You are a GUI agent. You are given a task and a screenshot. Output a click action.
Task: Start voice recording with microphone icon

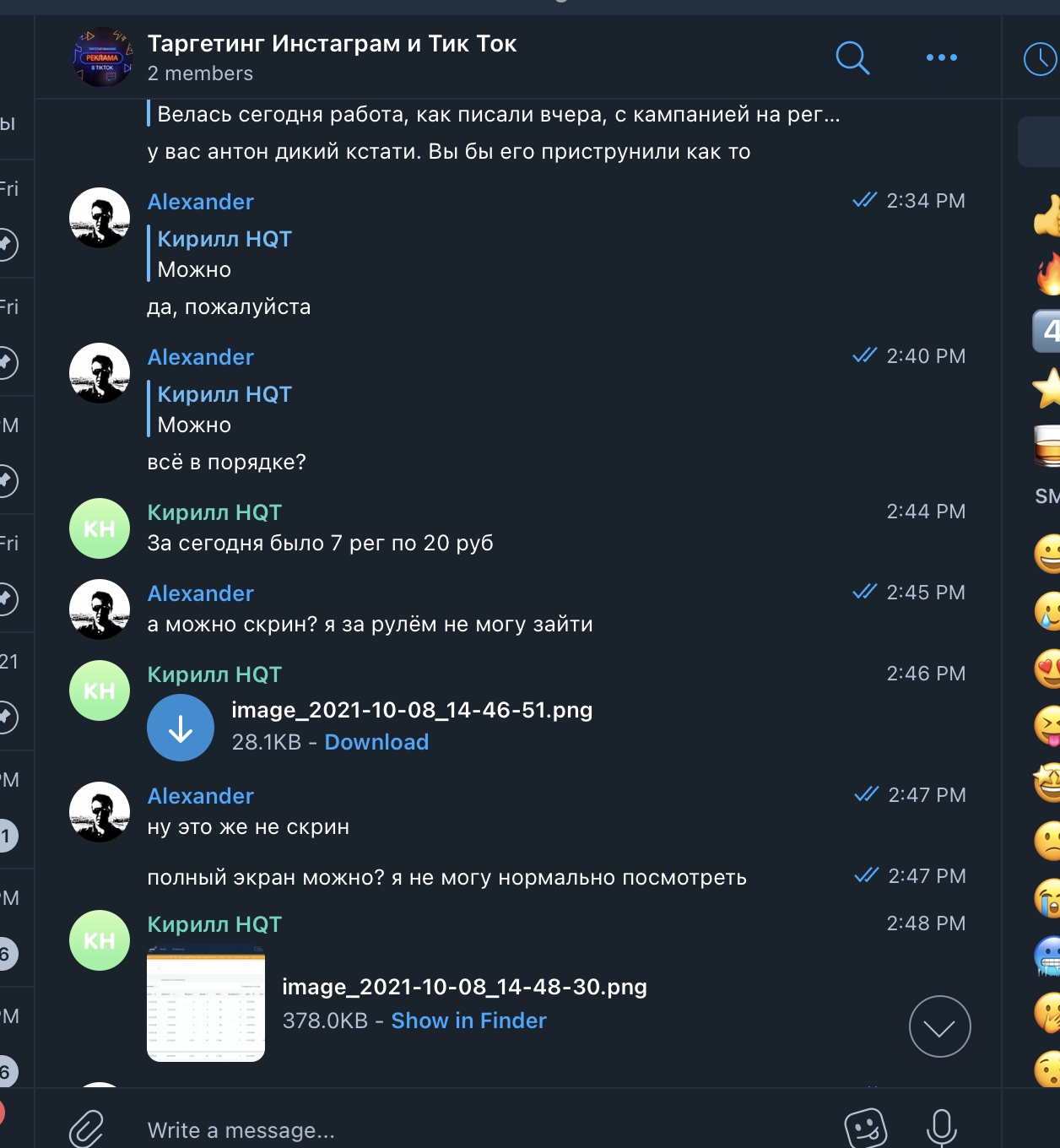941,1128
